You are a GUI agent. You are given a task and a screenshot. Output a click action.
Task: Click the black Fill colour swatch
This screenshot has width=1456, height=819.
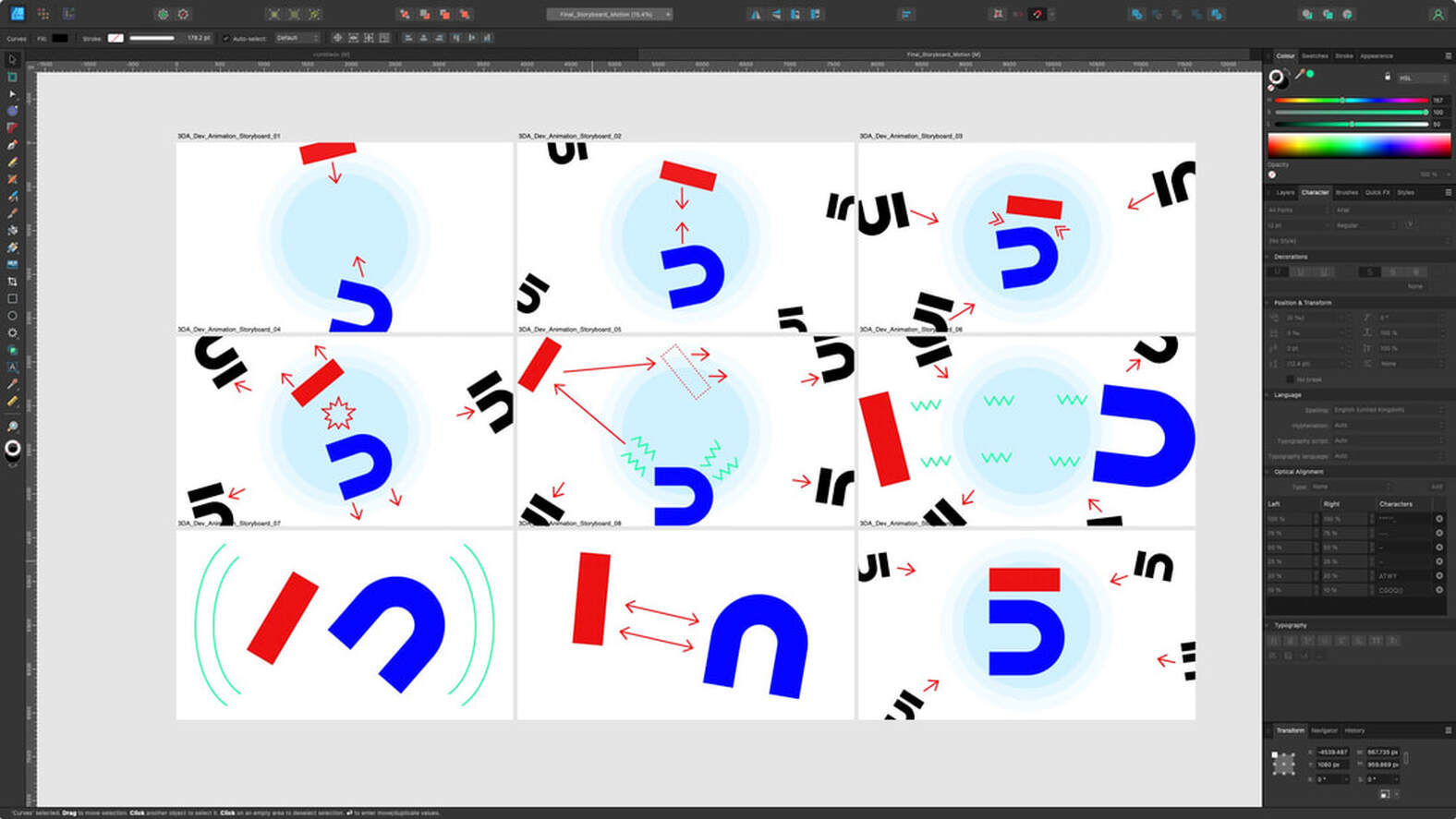(60, 38)
